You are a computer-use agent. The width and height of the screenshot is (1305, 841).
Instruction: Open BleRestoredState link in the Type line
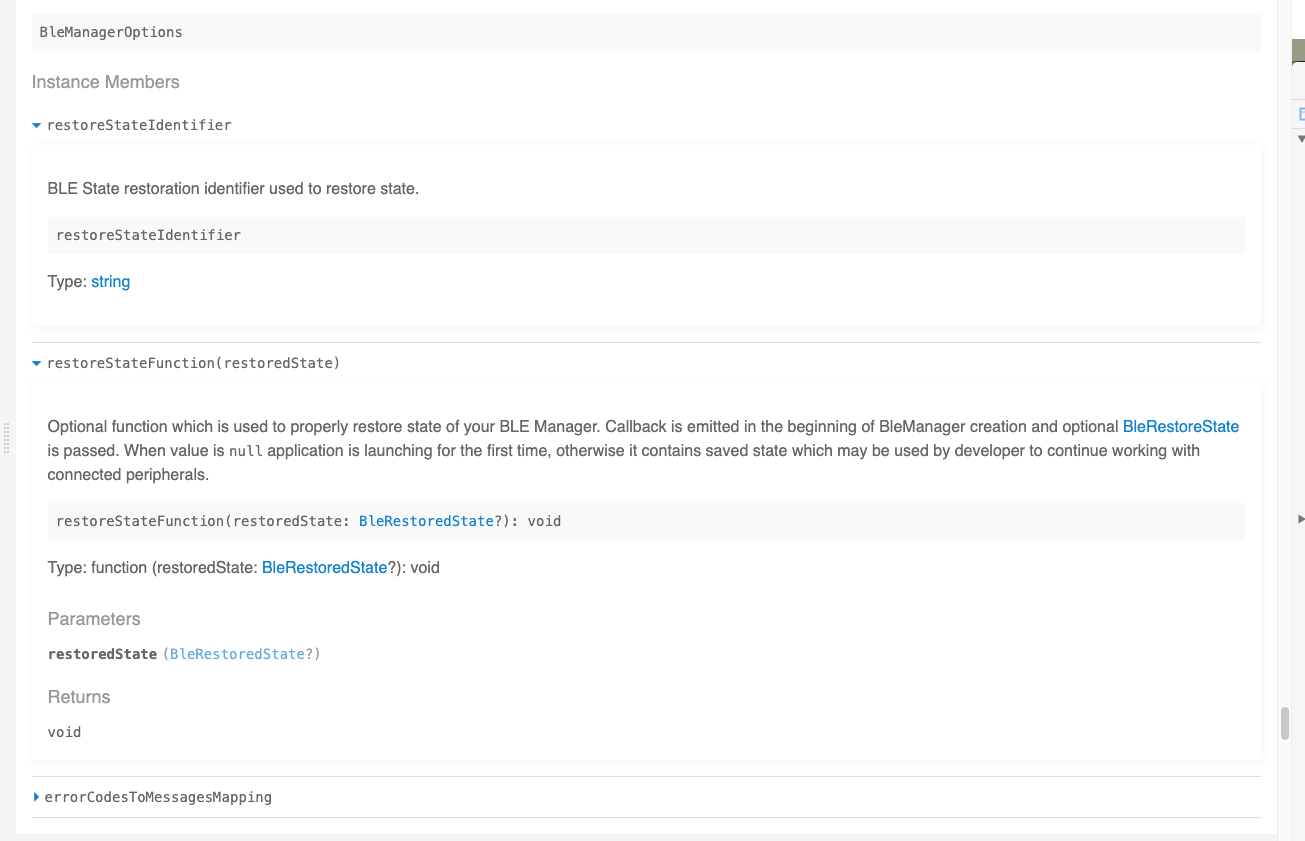click(324, 567)
